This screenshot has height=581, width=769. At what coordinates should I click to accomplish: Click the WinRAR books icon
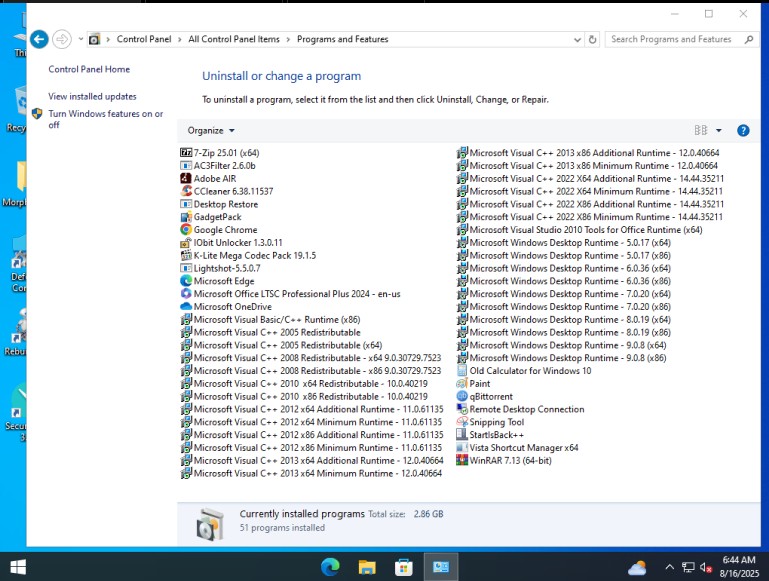[x=462, y=460]
